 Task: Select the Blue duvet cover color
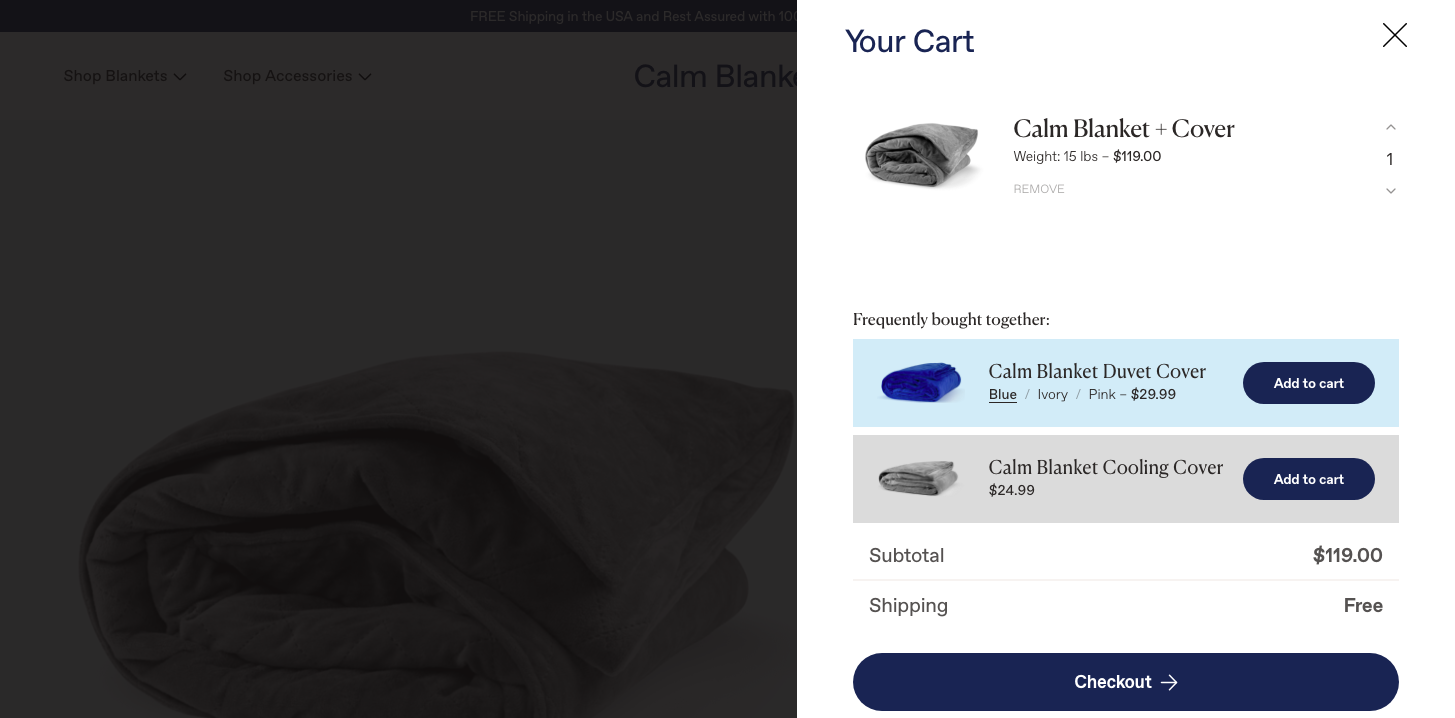tap(1002, 394)
